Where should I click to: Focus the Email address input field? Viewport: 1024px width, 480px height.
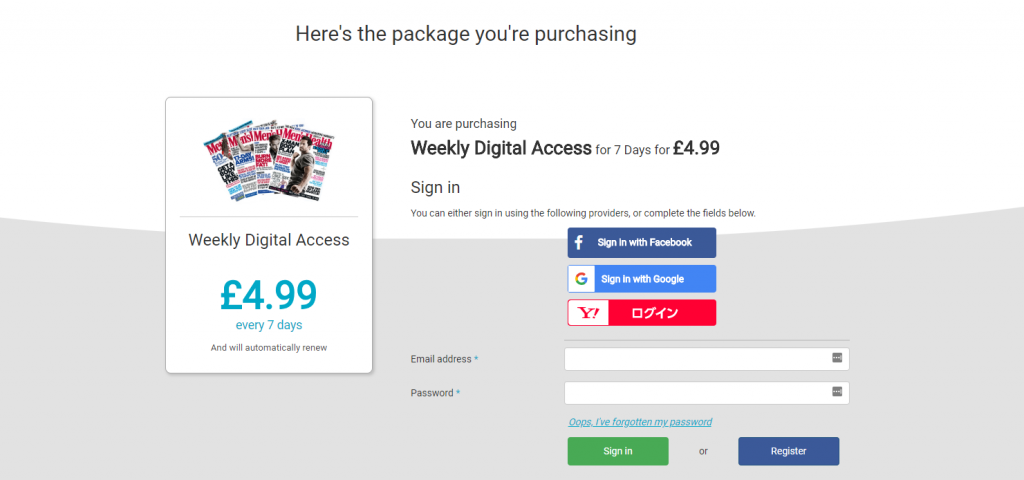[x=697, y=359]
